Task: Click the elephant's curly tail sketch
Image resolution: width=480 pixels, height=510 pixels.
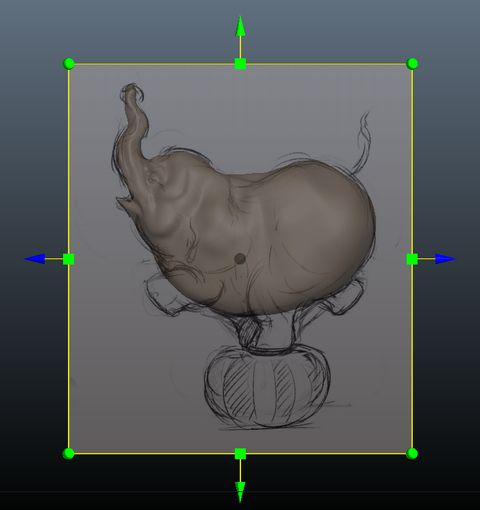Action: point(362,142)
